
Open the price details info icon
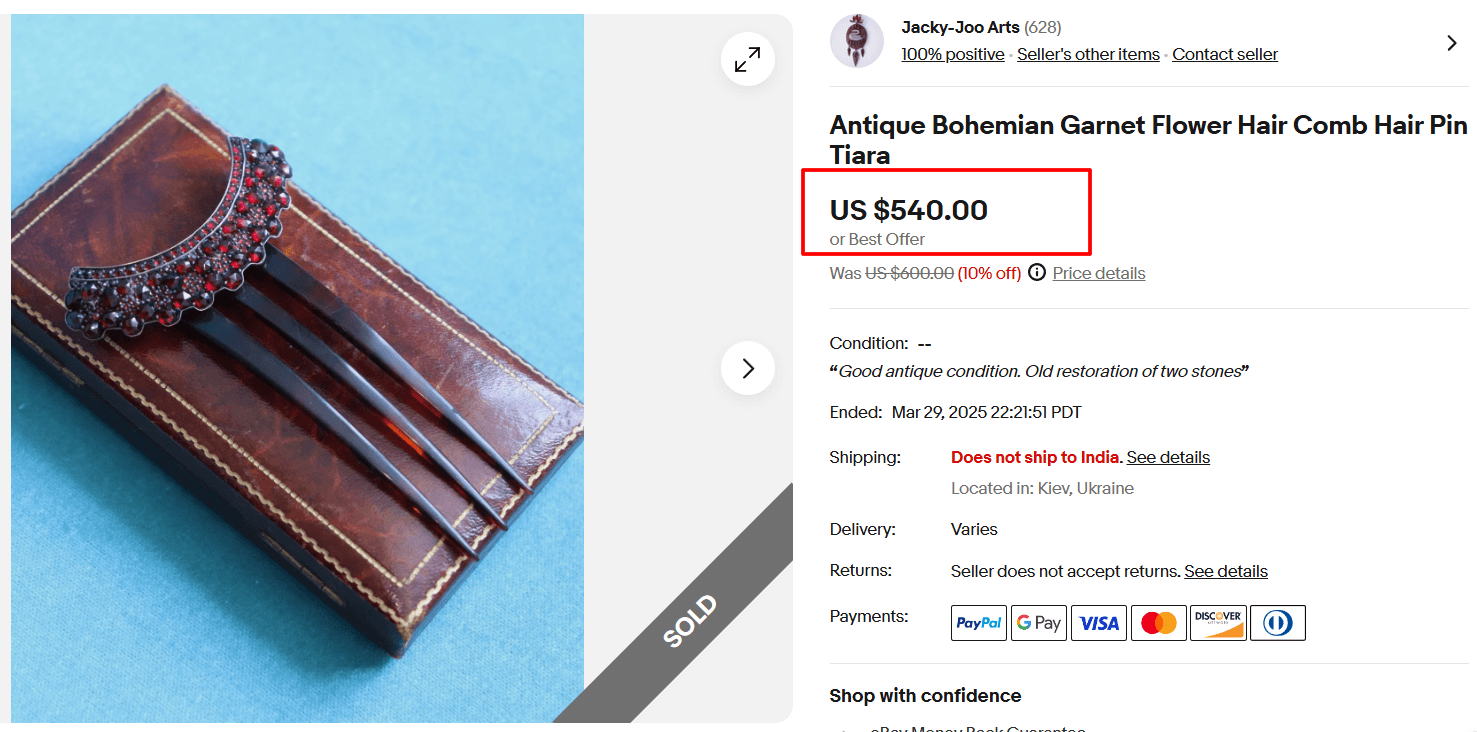[x=1037, y=272]
